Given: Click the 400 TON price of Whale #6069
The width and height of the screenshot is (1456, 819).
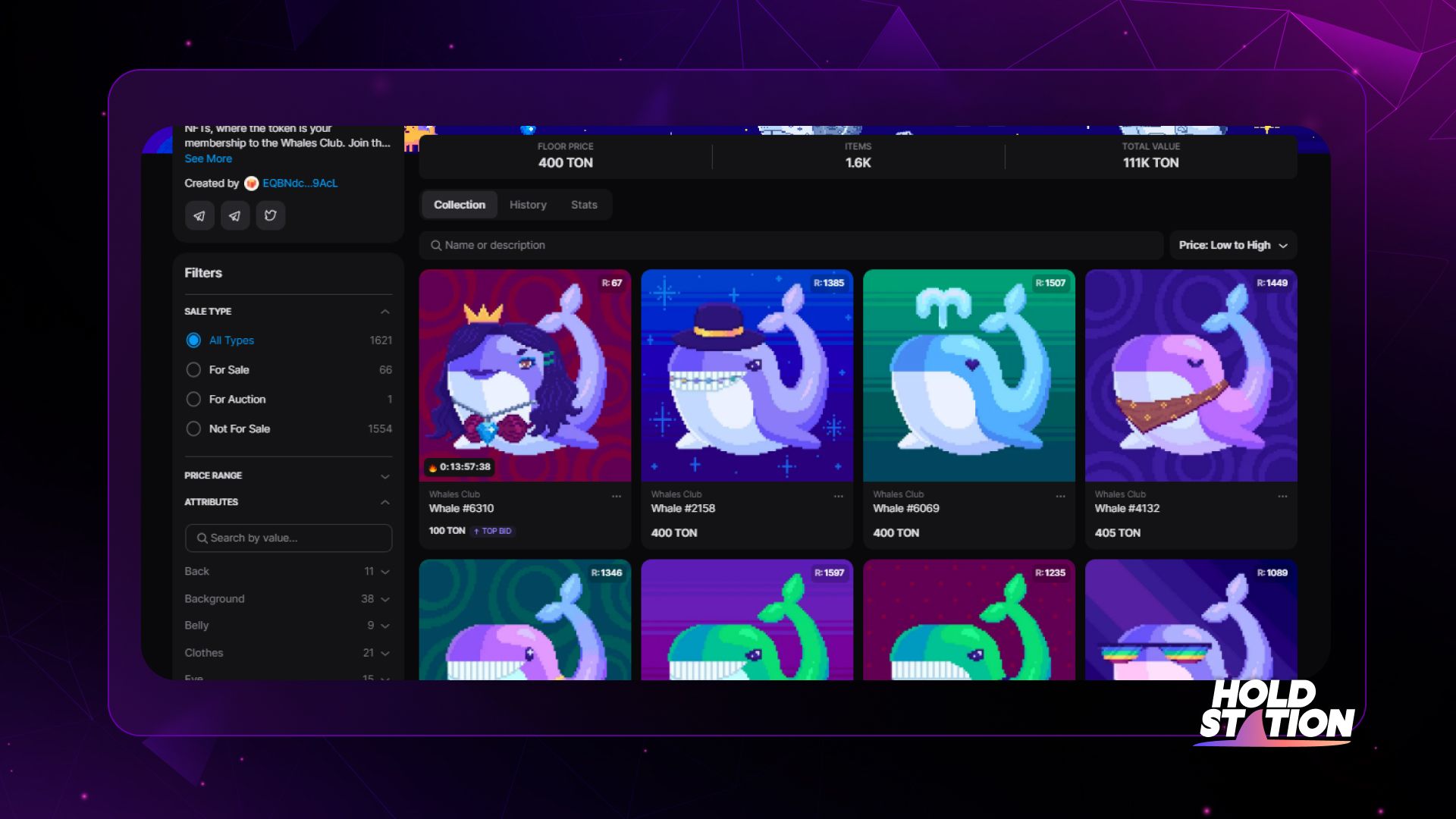Looking at the screenshot, I should point(896,533).
